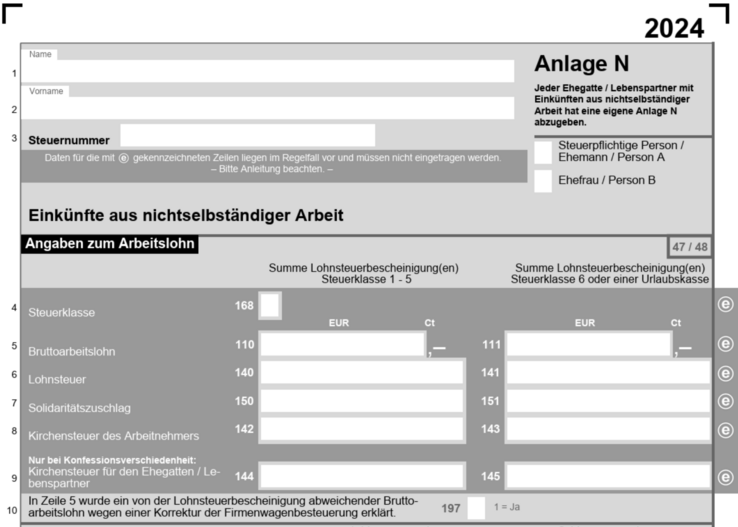Click the e-data icon on line 9 row

click(x=726, y=477)
